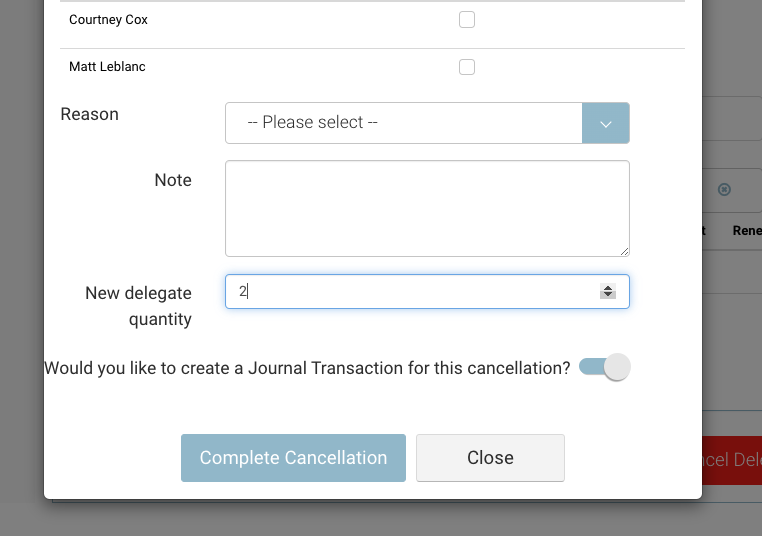The image size is (762, 536).
Task: Click inside the Note text area
Action: [x=427, y=208]
